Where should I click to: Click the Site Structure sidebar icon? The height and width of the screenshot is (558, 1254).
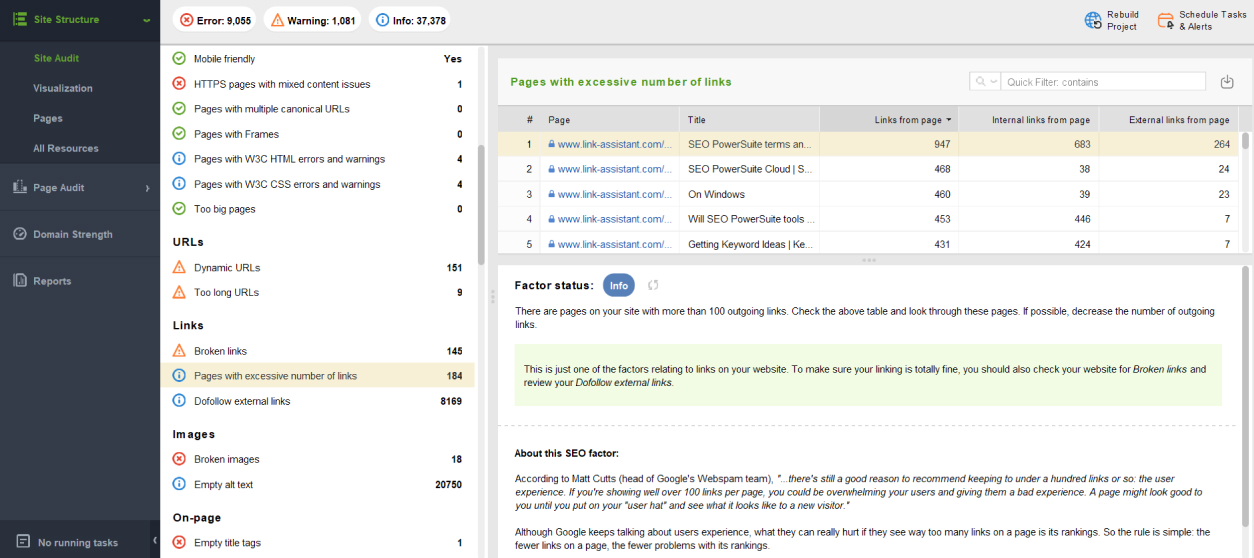[x=19, y=19]
